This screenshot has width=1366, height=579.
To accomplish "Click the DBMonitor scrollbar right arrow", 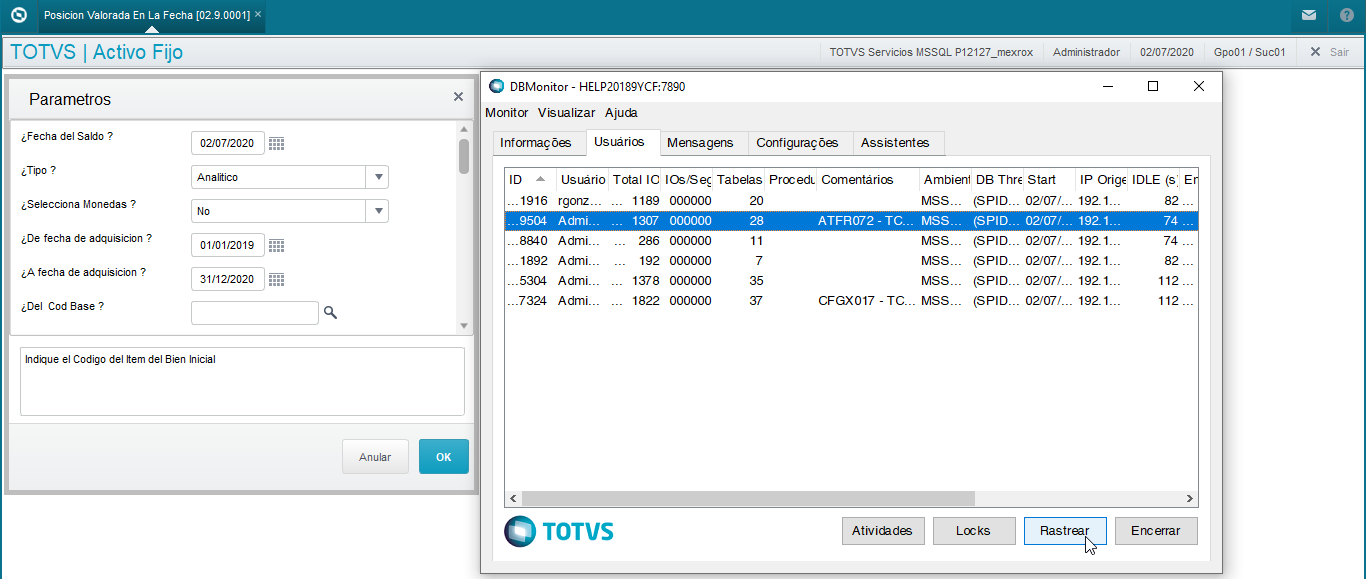I will tap(1190, 498).
